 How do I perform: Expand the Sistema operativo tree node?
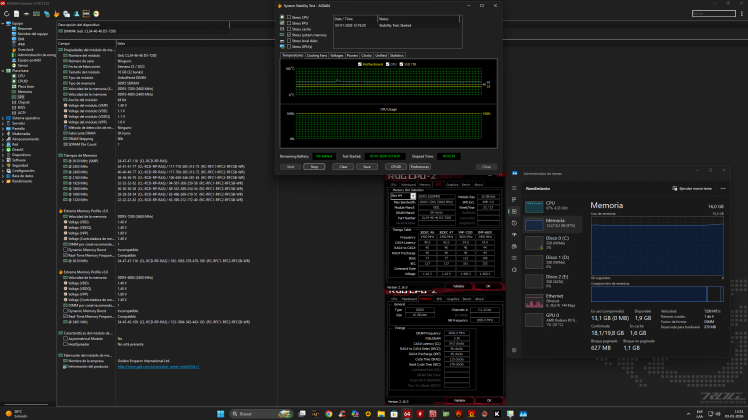(5, 117)
